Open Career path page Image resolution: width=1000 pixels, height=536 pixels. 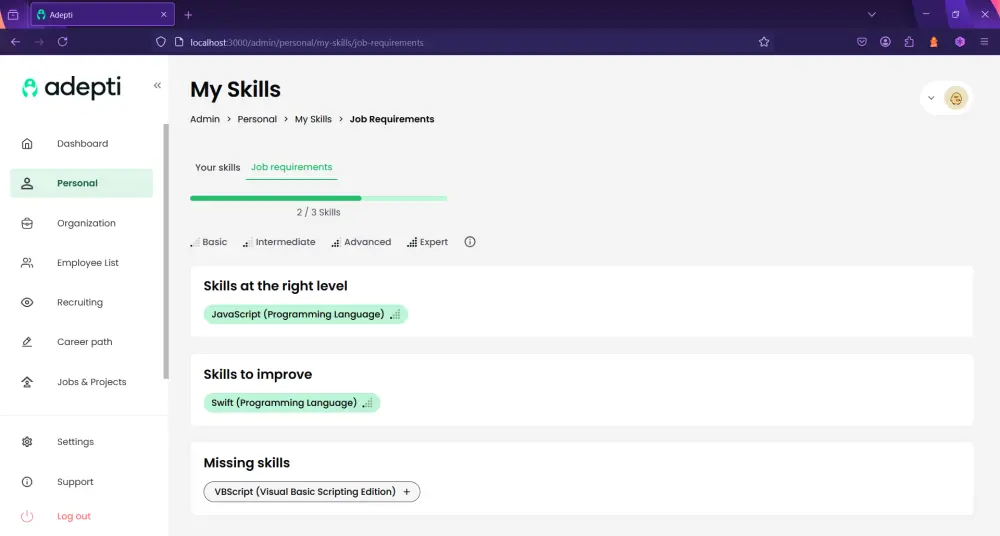click(x=82, y=342)
